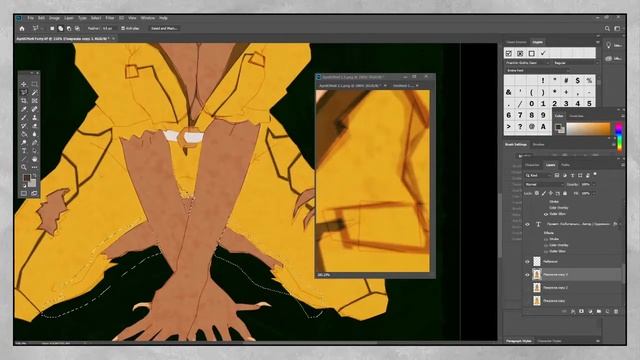Choose Add to selection mode

tap(60, 29)
